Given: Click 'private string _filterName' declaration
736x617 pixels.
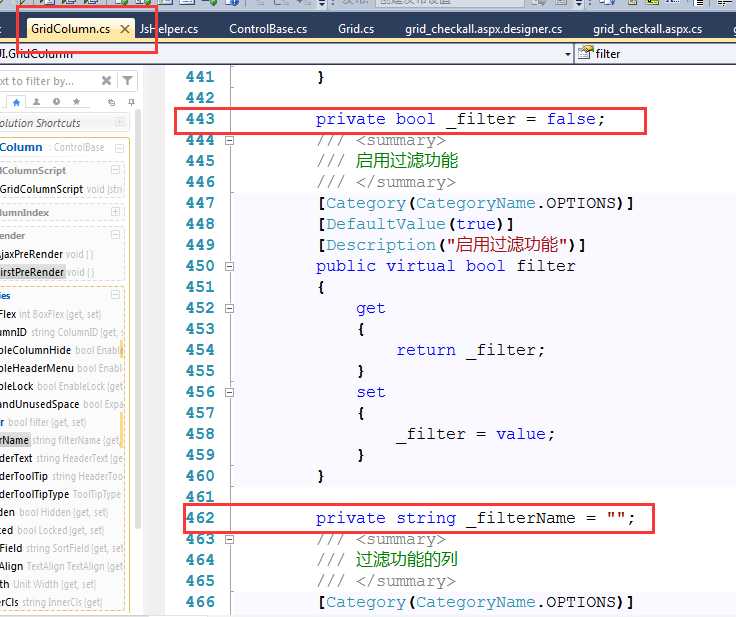Looking at the screenshot, I should 475,518.
